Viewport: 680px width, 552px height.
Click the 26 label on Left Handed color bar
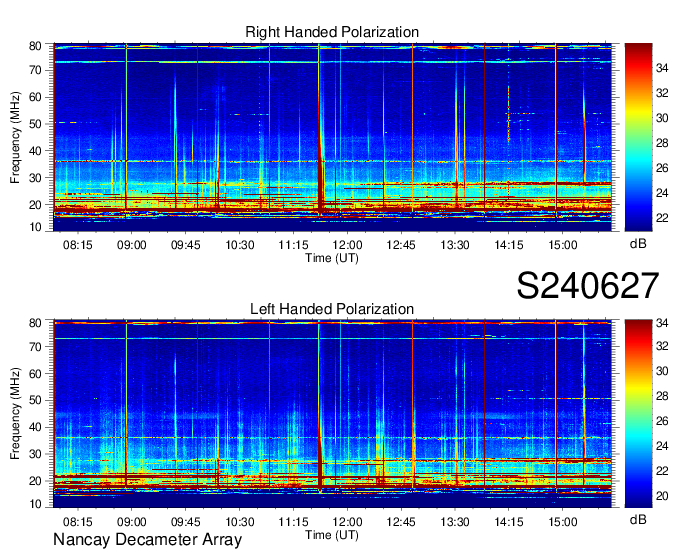662,421
